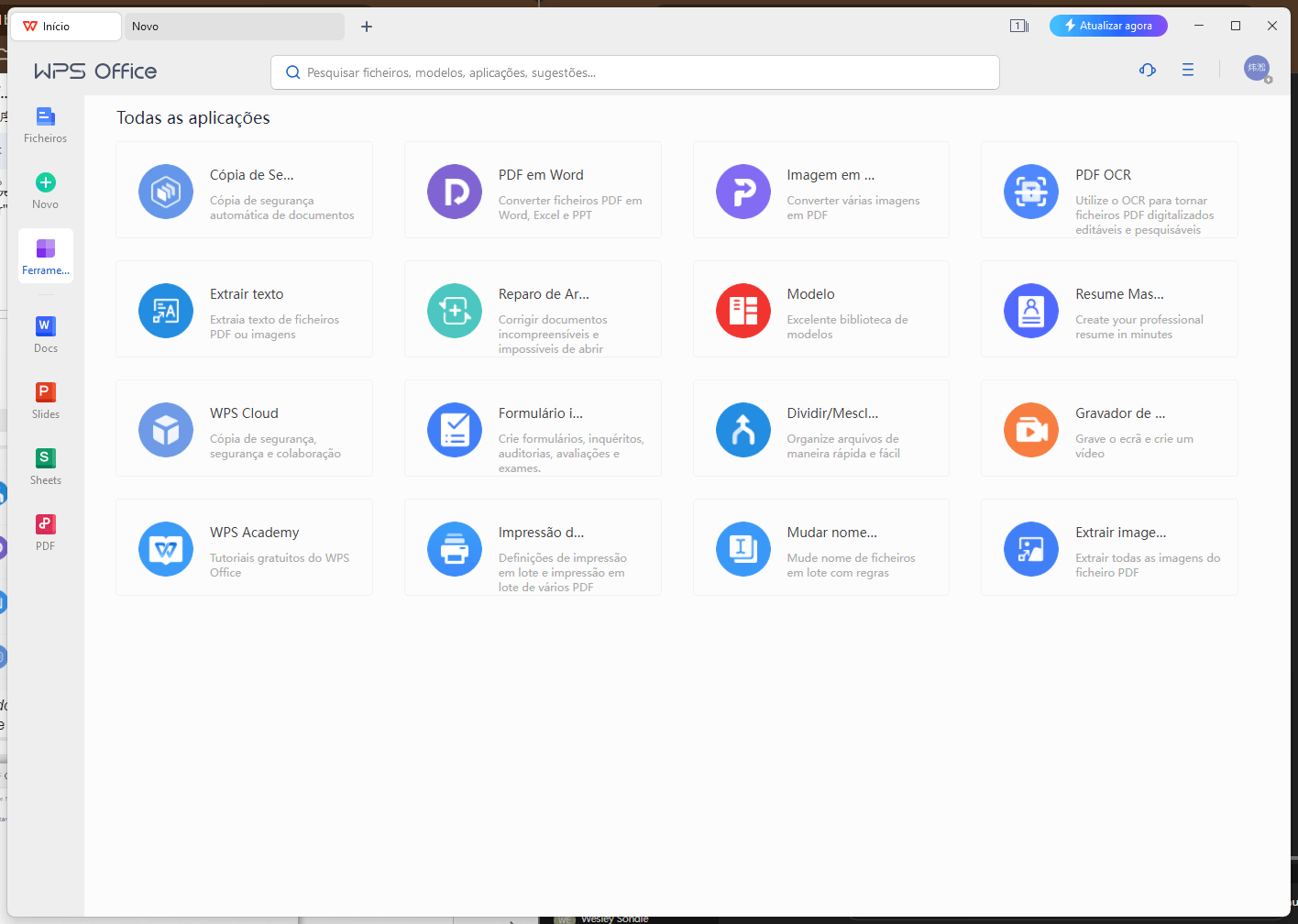Open the Imagem em ... PDF icon

[x=743, y=192]
